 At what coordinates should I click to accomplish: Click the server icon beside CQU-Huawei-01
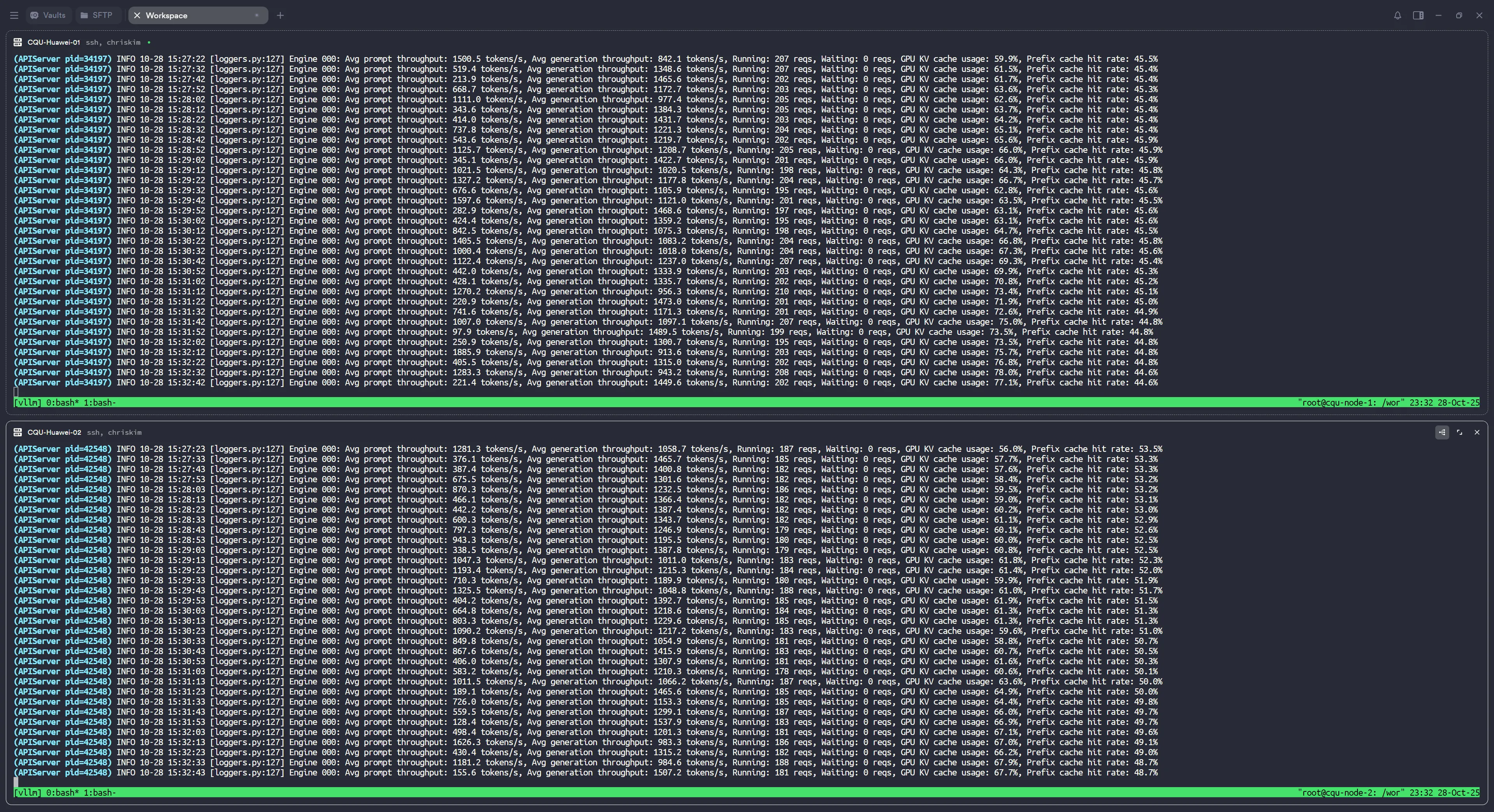point(18,42)
